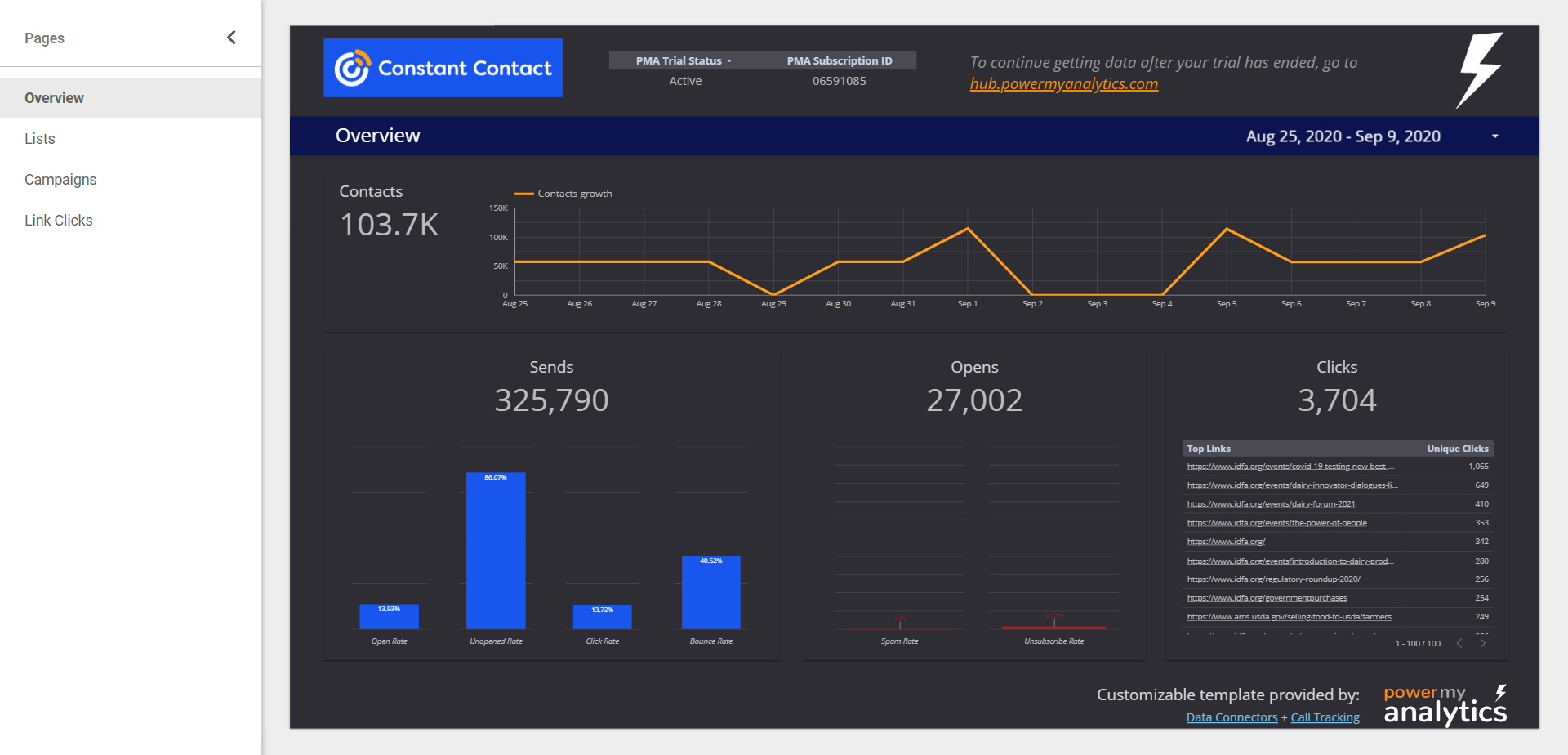
Task: Open the covid-19-testing-new-best link
Action: (1290, 467)
